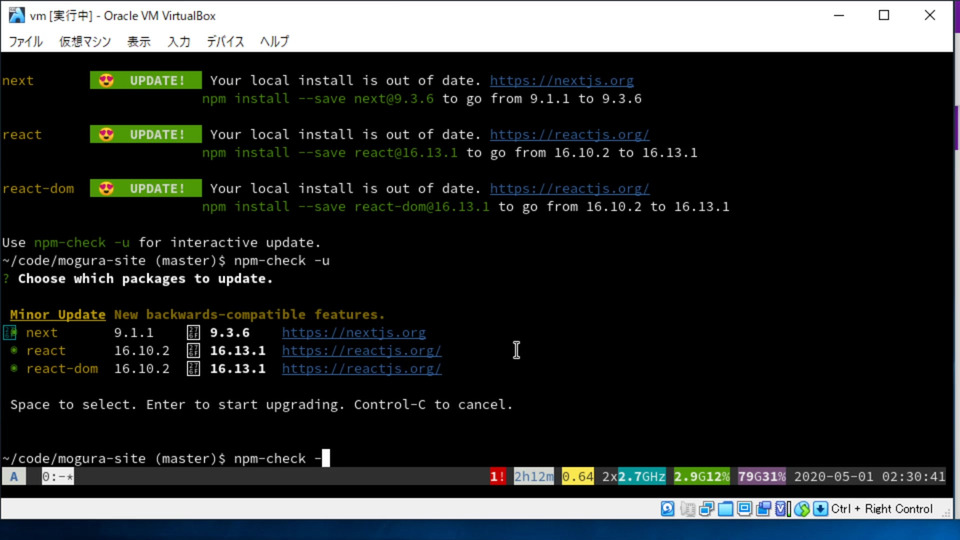The width and height of the screenshot is (960, 540).
Task: Open the 入力 menu
Action: click(x=179, y=42)
